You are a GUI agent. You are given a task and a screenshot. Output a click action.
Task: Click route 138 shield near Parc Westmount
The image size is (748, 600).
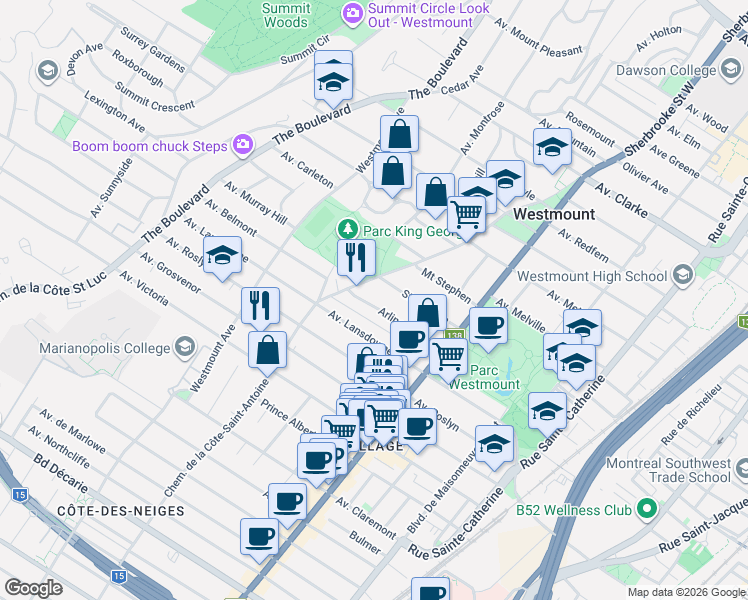tap(456, 335)
